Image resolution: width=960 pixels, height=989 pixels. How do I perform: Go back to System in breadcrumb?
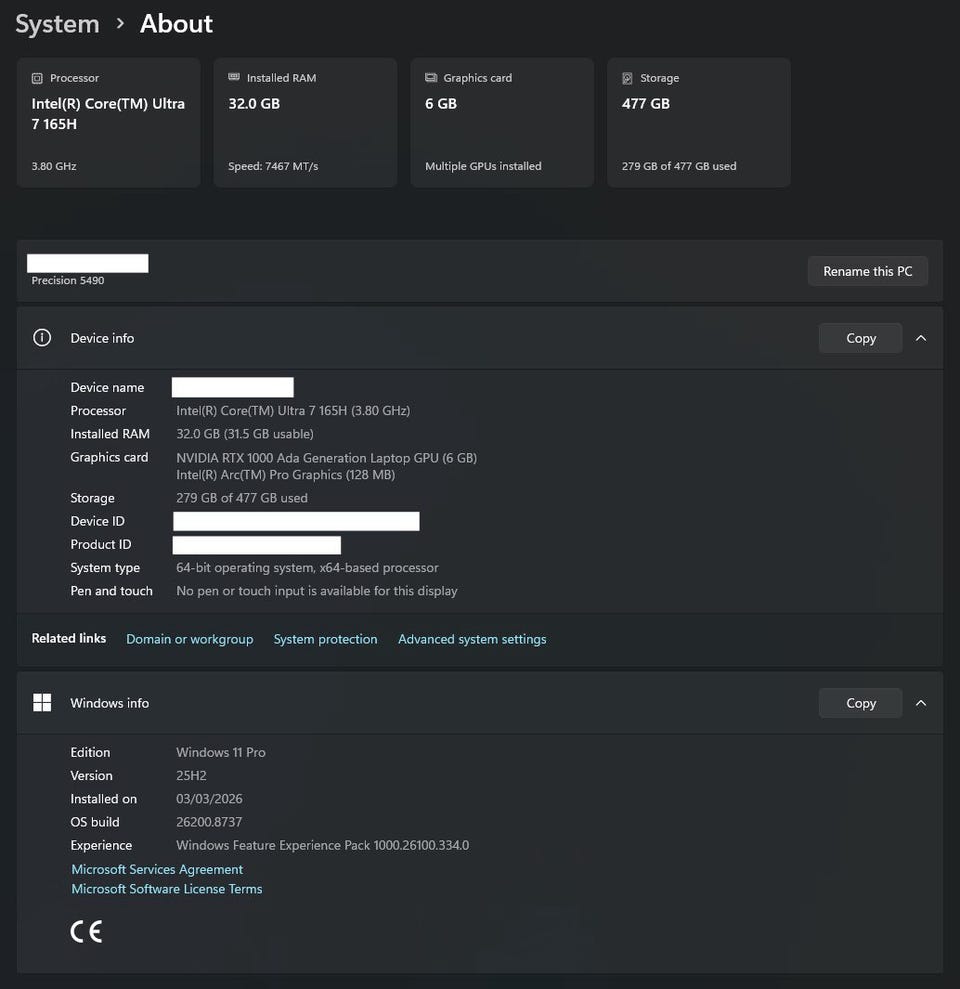pos(57,24)
